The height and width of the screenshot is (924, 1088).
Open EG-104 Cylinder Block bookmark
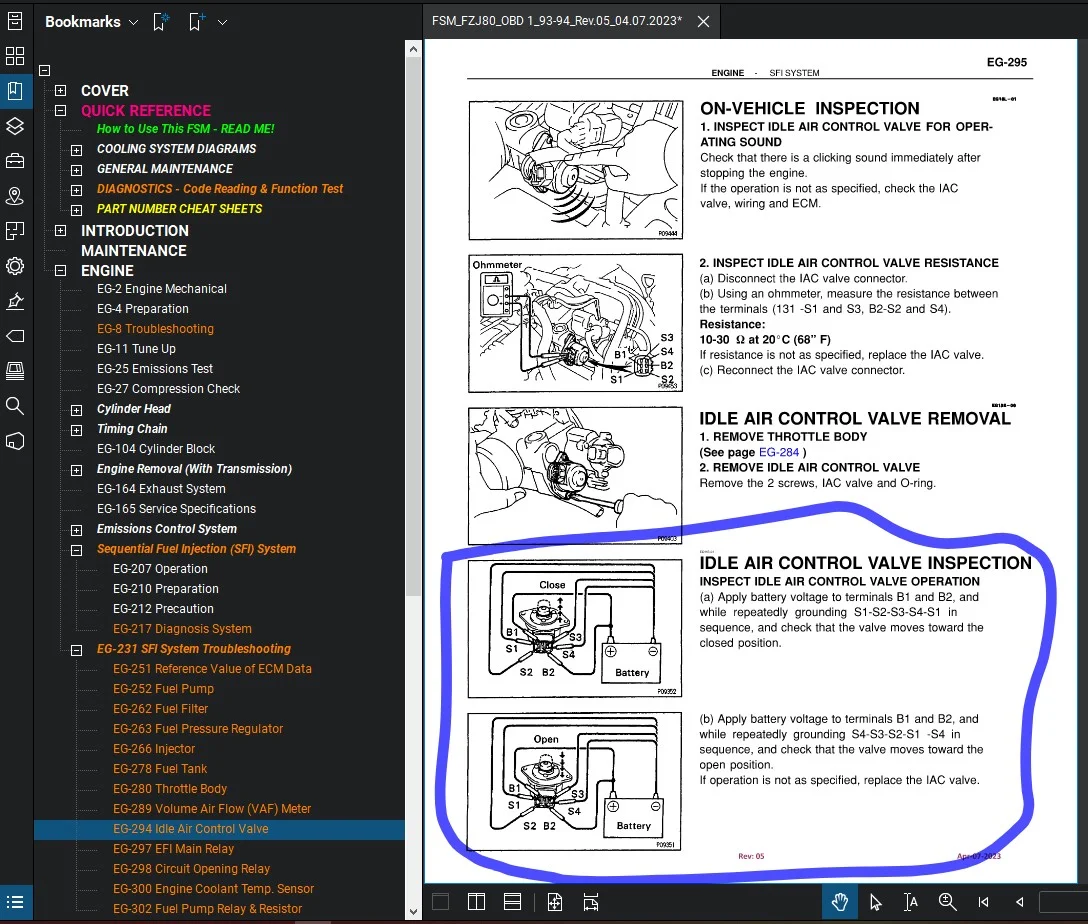pyautogui.click(x=156, y=449)
